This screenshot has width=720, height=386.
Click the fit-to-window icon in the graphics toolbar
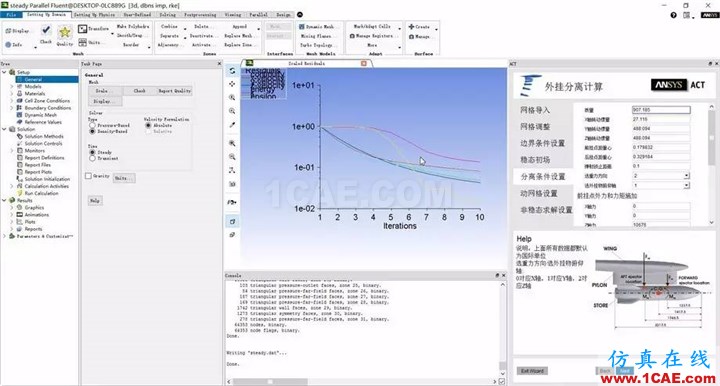pyautogui.click(x=232, y=143)
